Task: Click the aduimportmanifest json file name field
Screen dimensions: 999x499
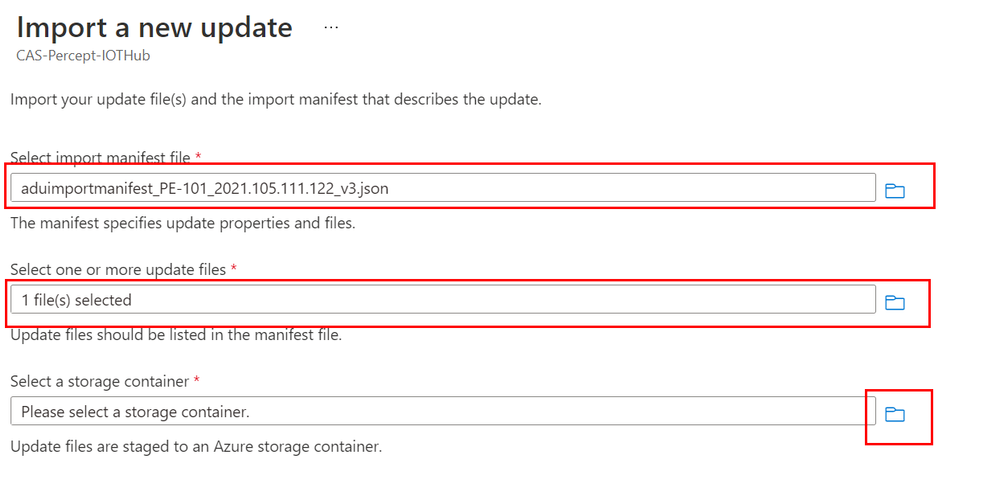Action: pyautogui.click(x=443, y=188)
